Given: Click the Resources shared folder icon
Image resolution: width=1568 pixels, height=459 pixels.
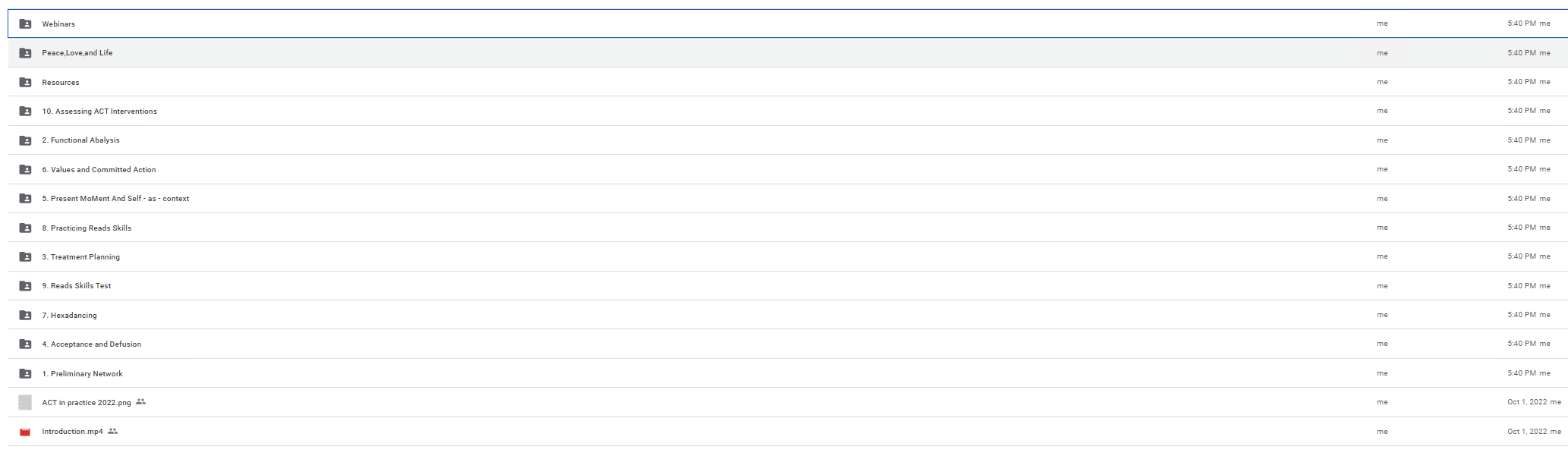Looking at the screenshot, I should tap(25, 82).
